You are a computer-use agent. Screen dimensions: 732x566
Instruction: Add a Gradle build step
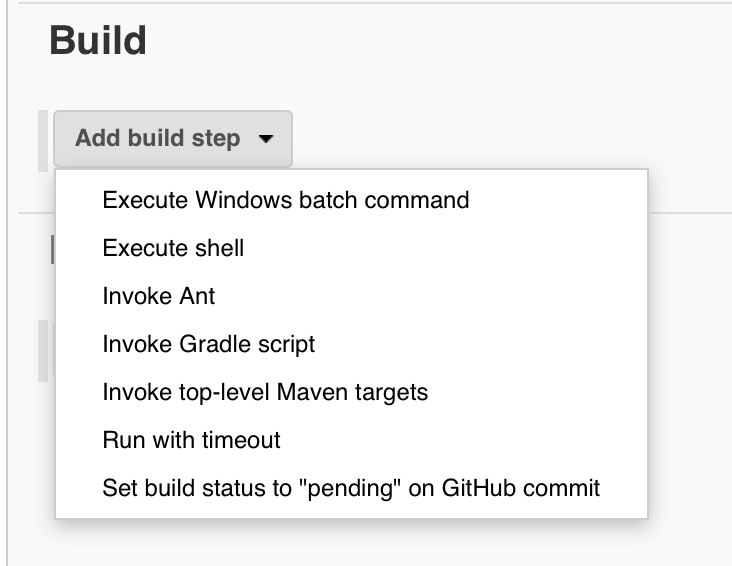(208, 344)
